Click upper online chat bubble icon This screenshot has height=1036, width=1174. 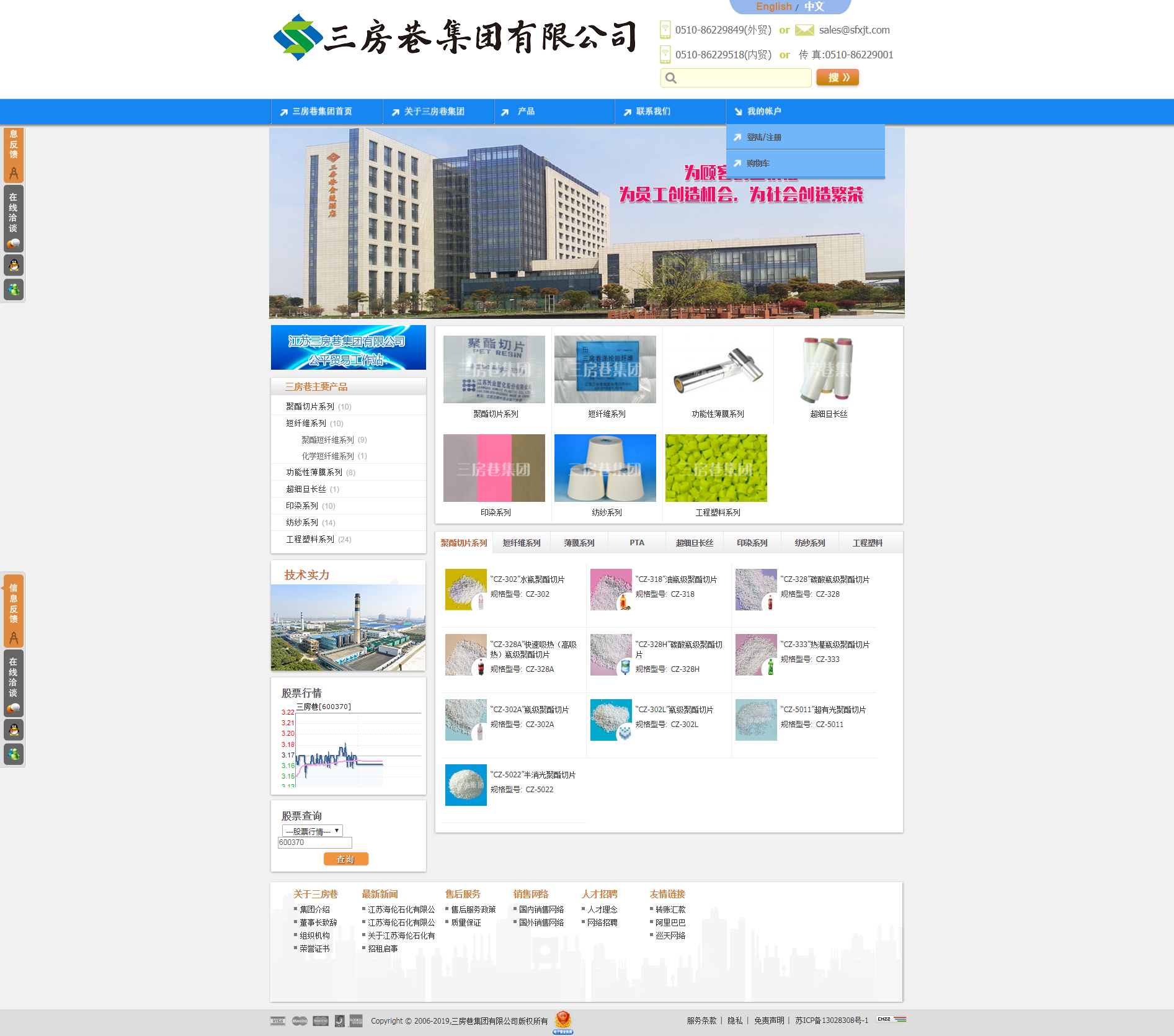click(x=14, y=243)
